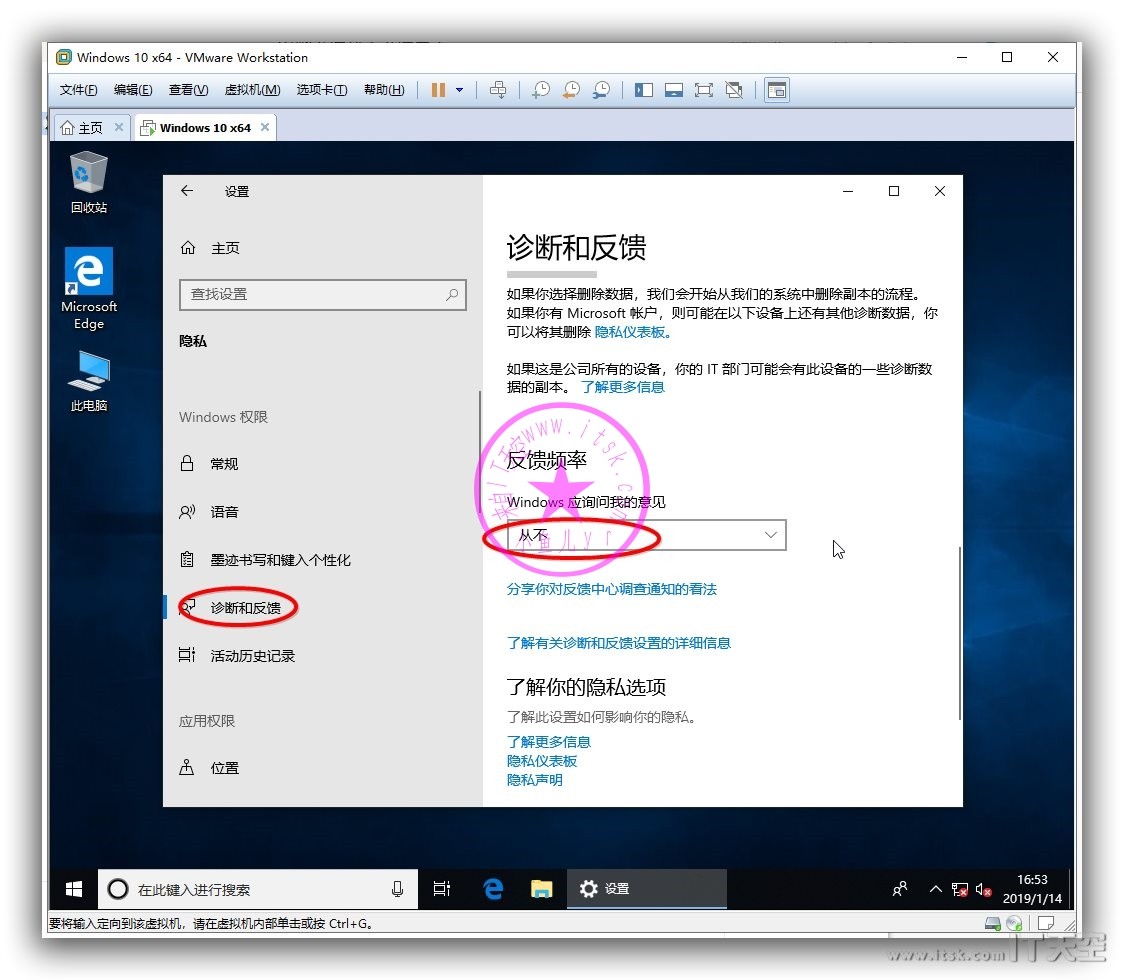Open the taskbar clock showing 16:53
The height and width of the screenshot is (980, 1124).
[1032, 889]
